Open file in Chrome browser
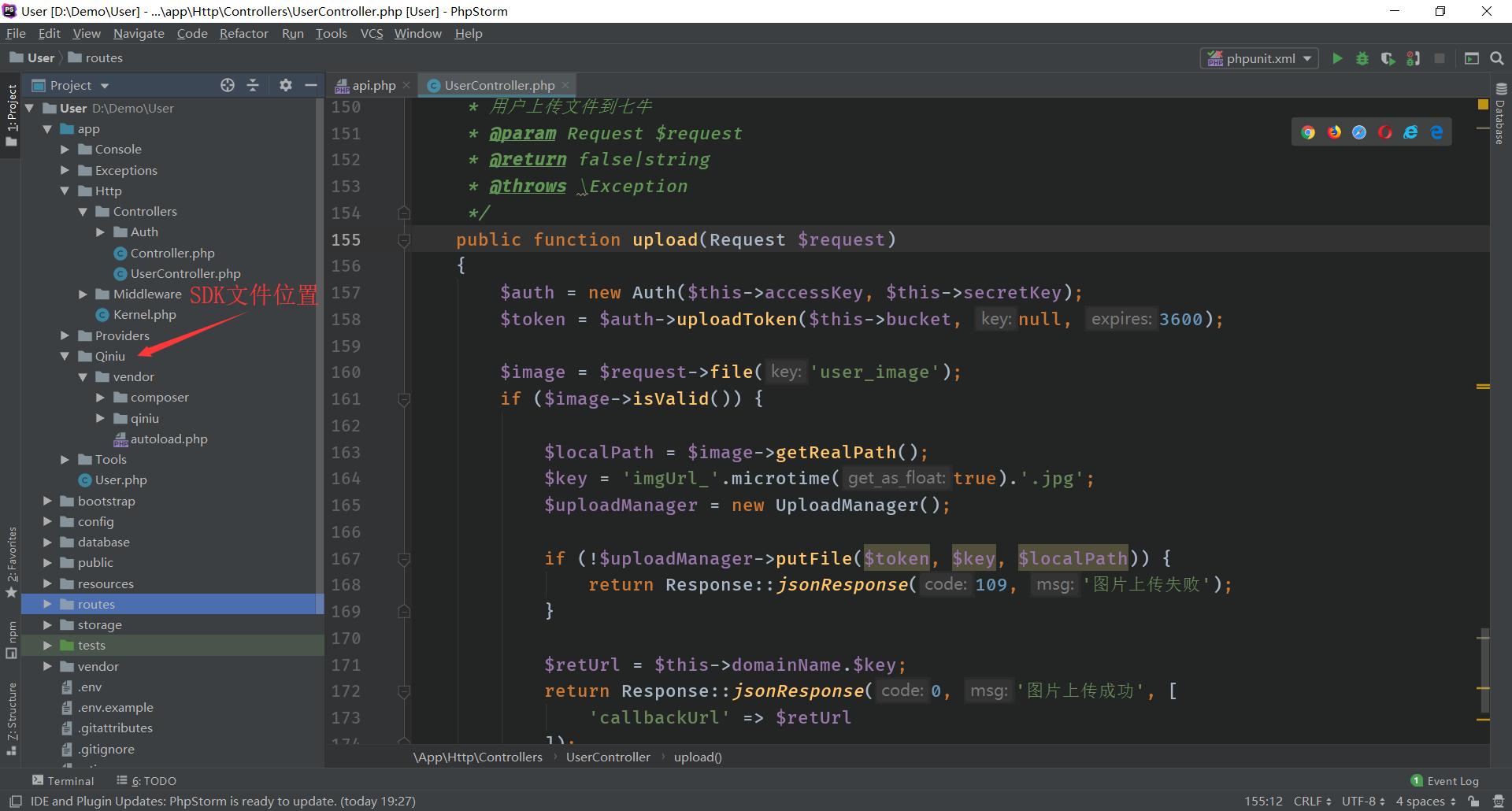This screenshot has height=811, width=1512. pos(1308,132)
